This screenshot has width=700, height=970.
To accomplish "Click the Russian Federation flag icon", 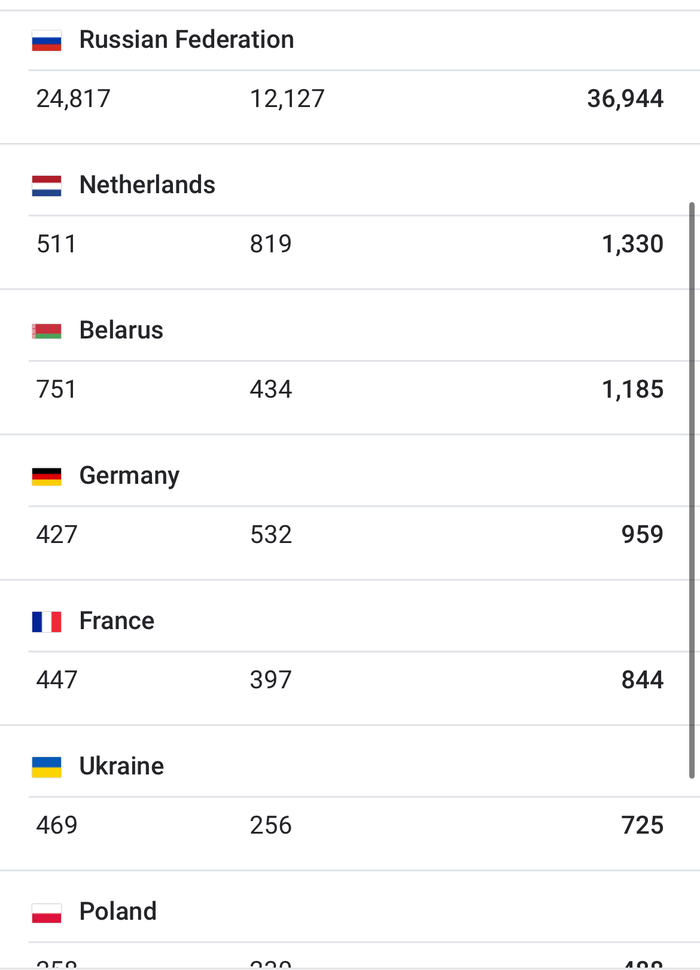I will coord(46,41).
